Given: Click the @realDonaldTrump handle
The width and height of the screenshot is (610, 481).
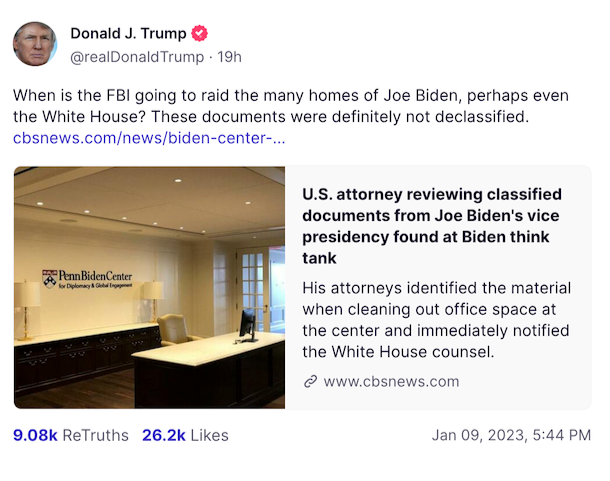Looking at the screenshot, I should click(135, 57).
